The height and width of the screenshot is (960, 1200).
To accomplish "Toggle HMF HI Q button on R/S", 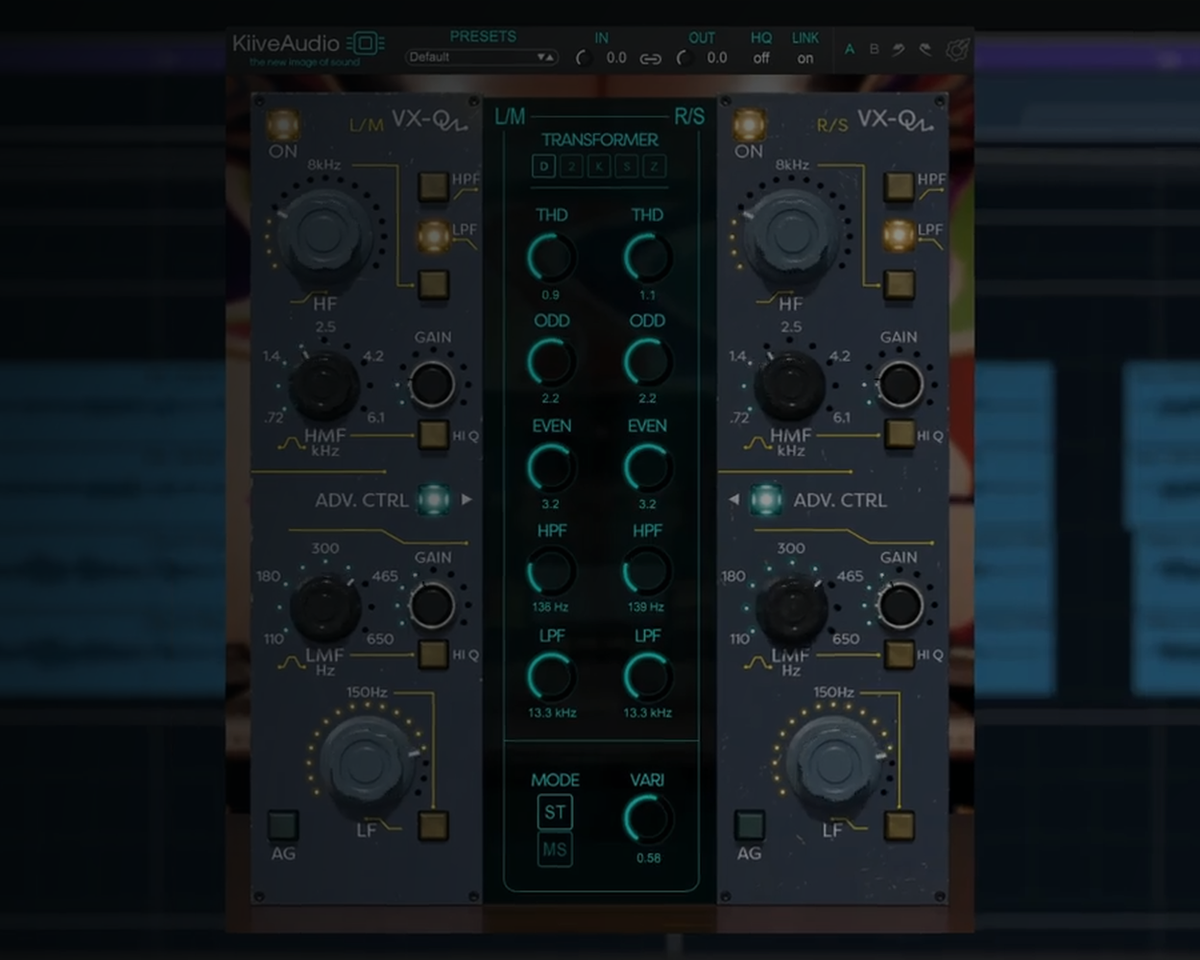I will tap(899, 434).
